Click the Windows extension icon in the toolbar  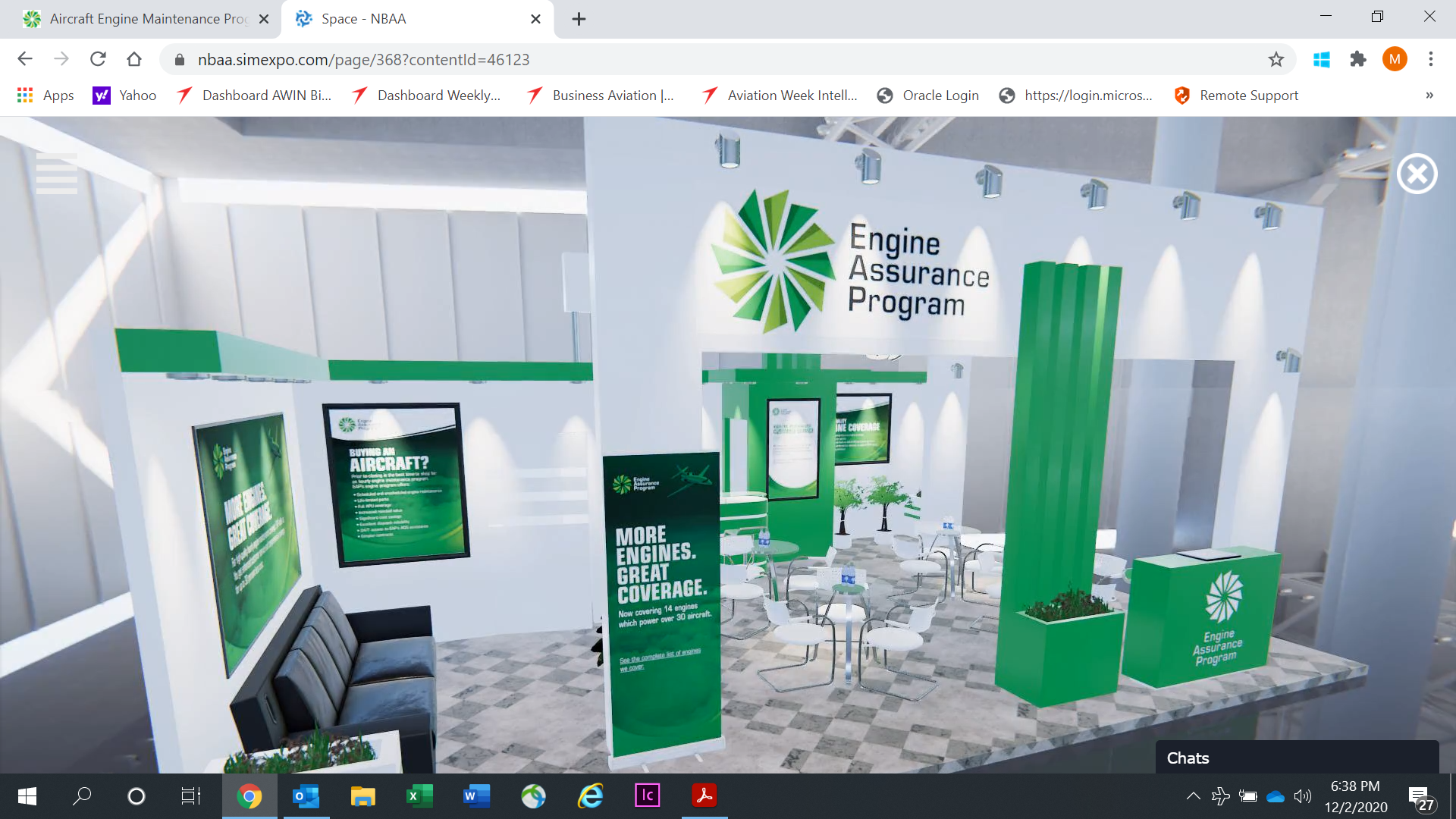tap(1322, 59)
